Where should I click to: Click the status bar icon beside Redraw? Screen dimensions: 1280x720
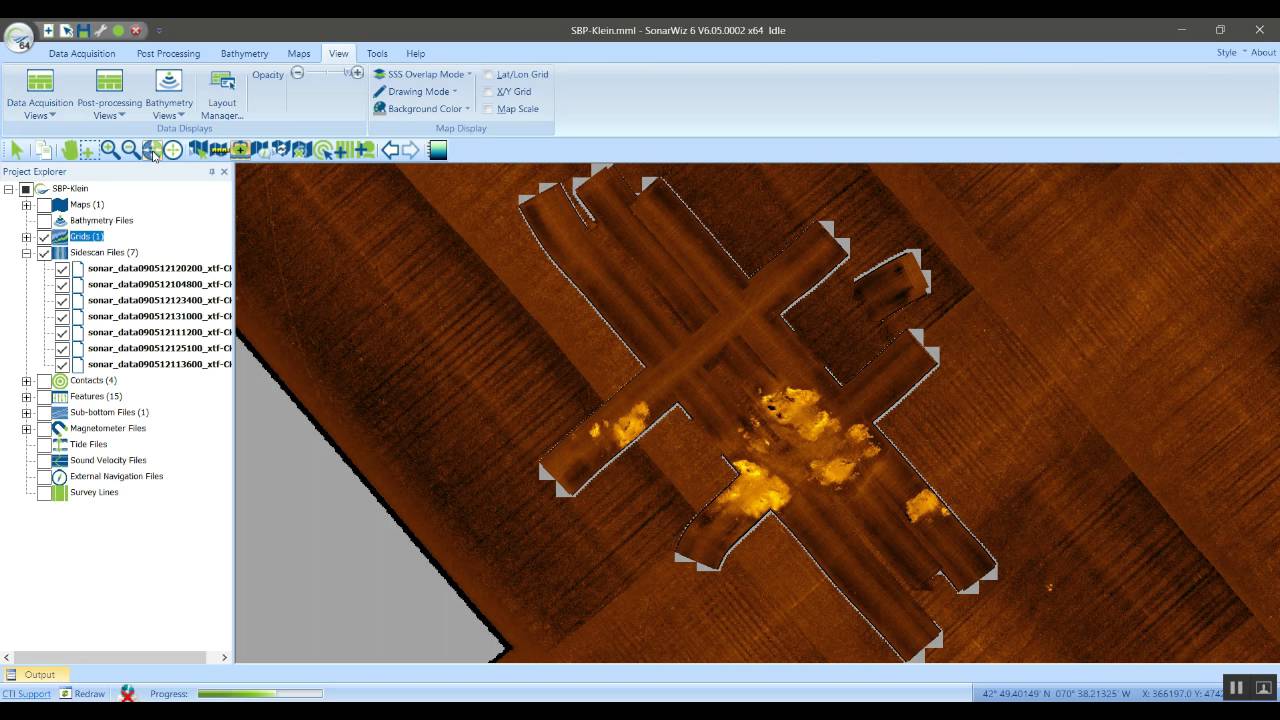pyautogui.click(x=127, y=693)
